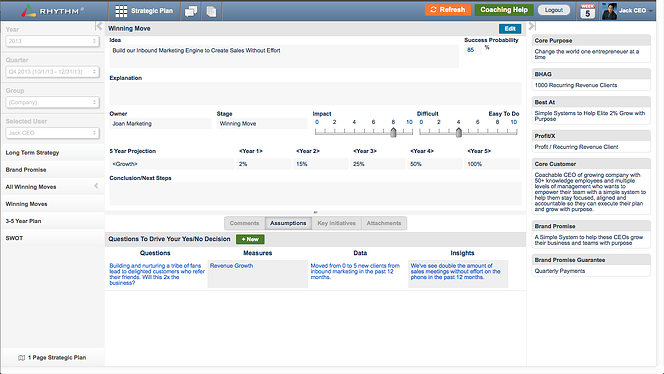Open the Week 5 calendar icon

(x=587, y=11)
